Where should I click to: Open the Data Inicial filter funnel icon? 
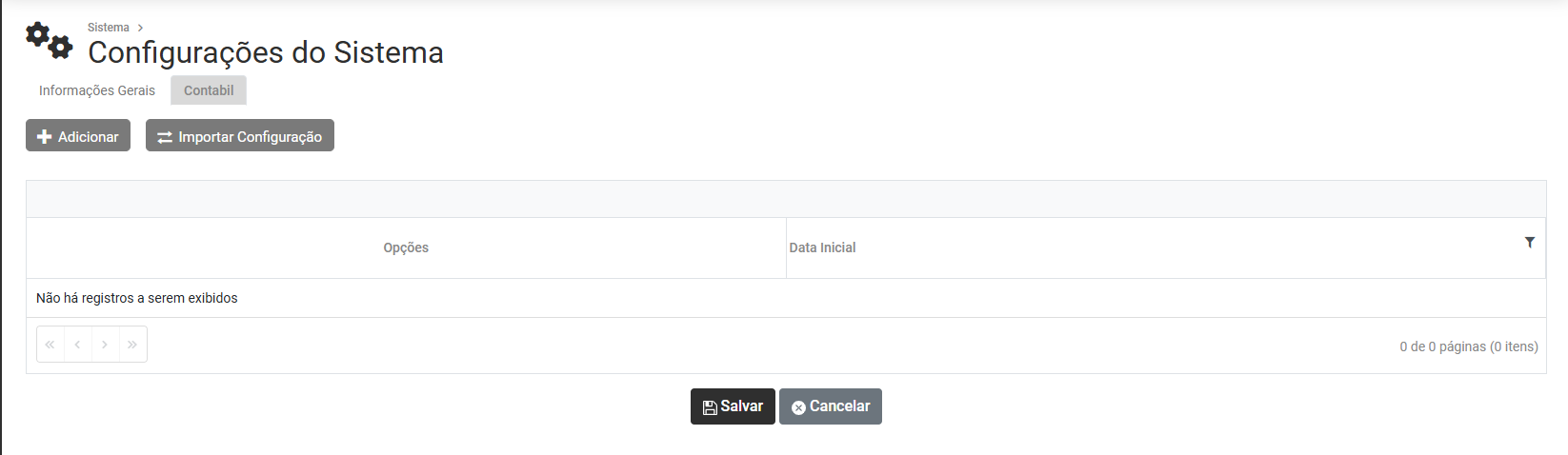[1530, 243]
